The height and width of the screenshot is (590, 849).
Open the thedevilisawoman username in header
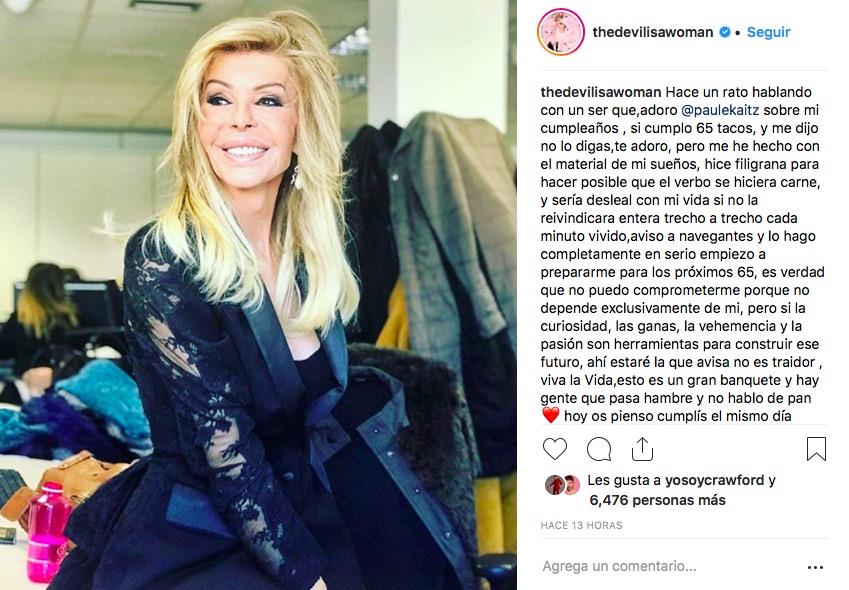point(652,32)
